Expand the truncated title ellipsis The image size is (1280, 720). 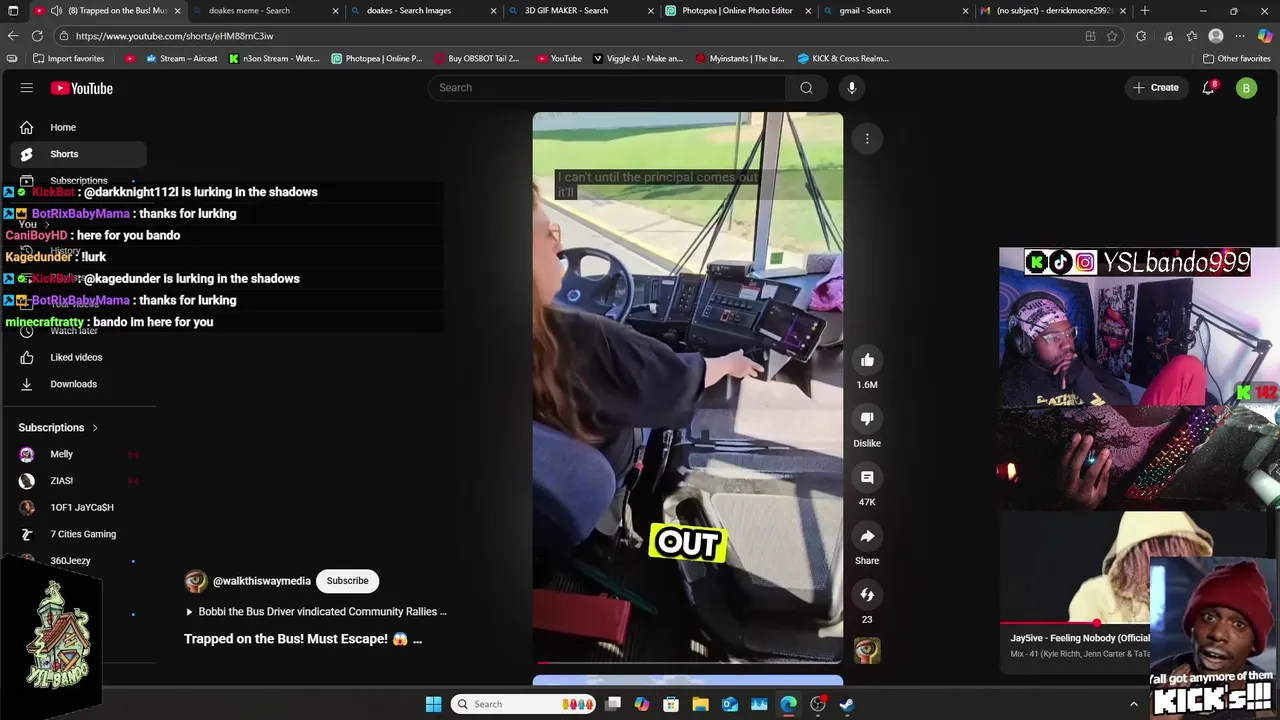[x=417, y=639]
